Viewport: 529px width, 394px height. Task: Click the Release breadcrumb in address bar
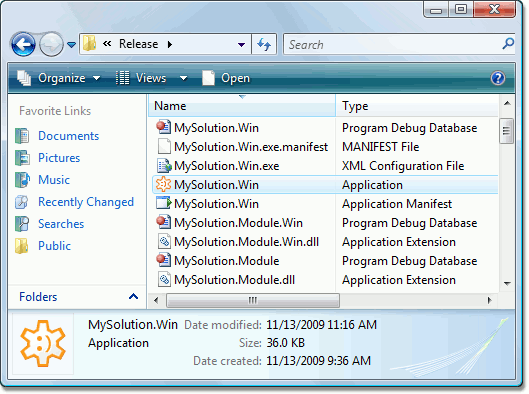click(138, 44)
